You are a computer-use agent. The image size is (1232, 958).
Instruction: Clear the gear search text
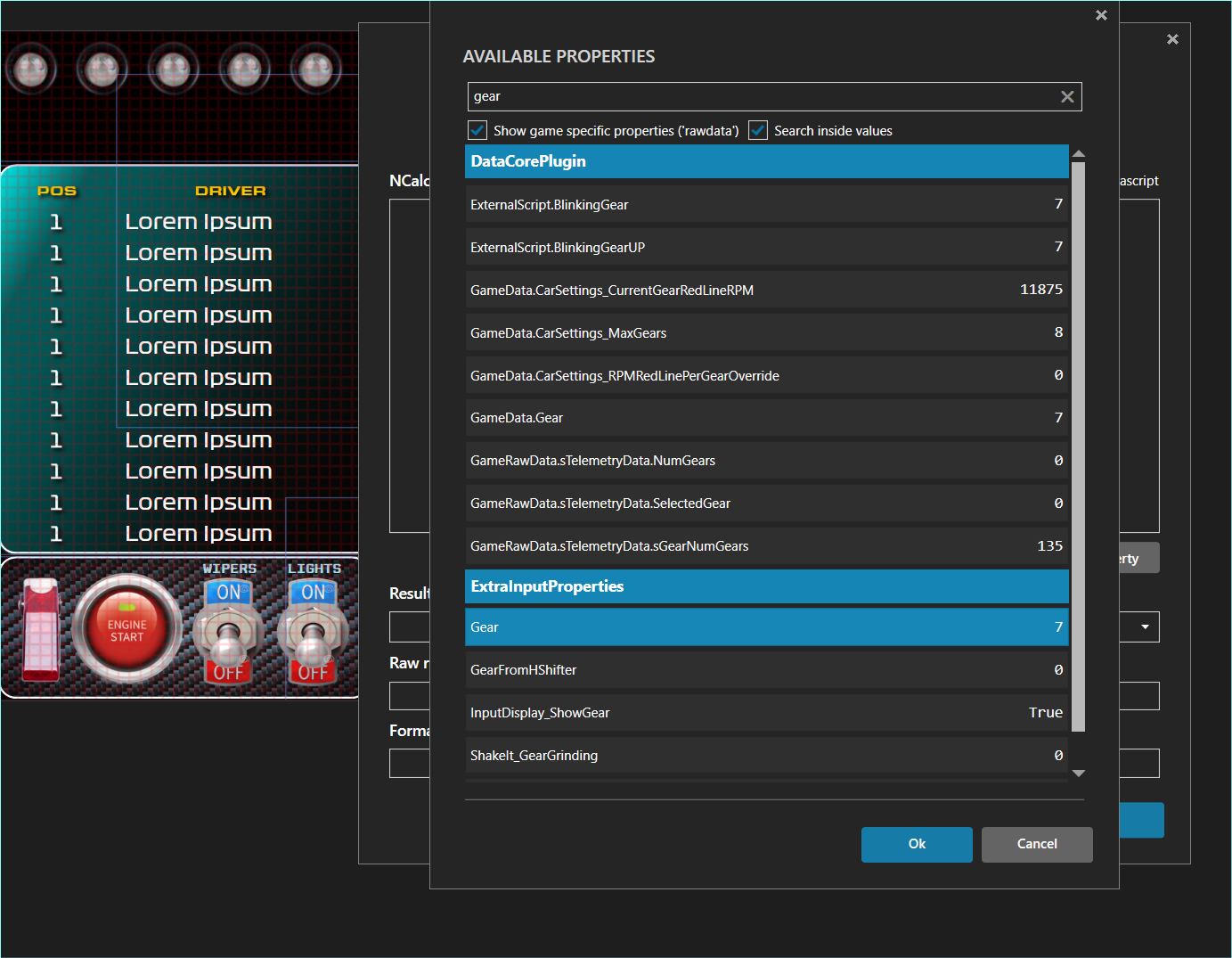click(1067, 96)
